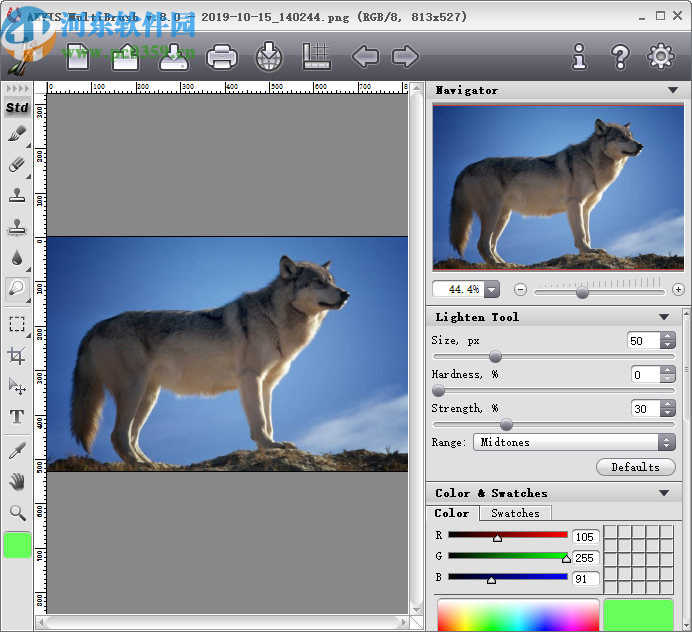
Task: Create a new image with the New icon
Action: [x=78, y=56]
